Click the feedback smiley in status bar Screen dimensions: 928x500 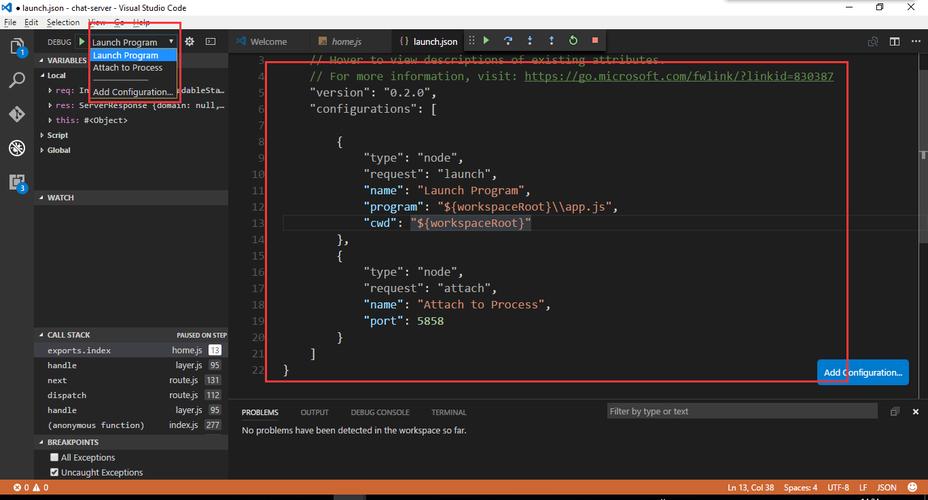912,488
